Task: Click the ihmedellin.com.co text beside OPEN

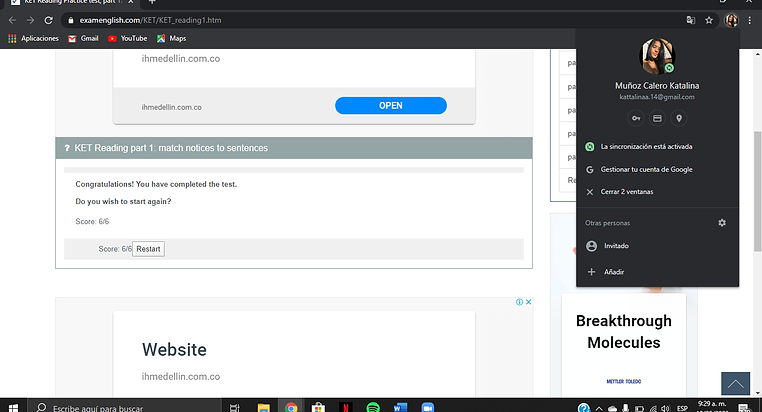Action: [x=172, y=107]
